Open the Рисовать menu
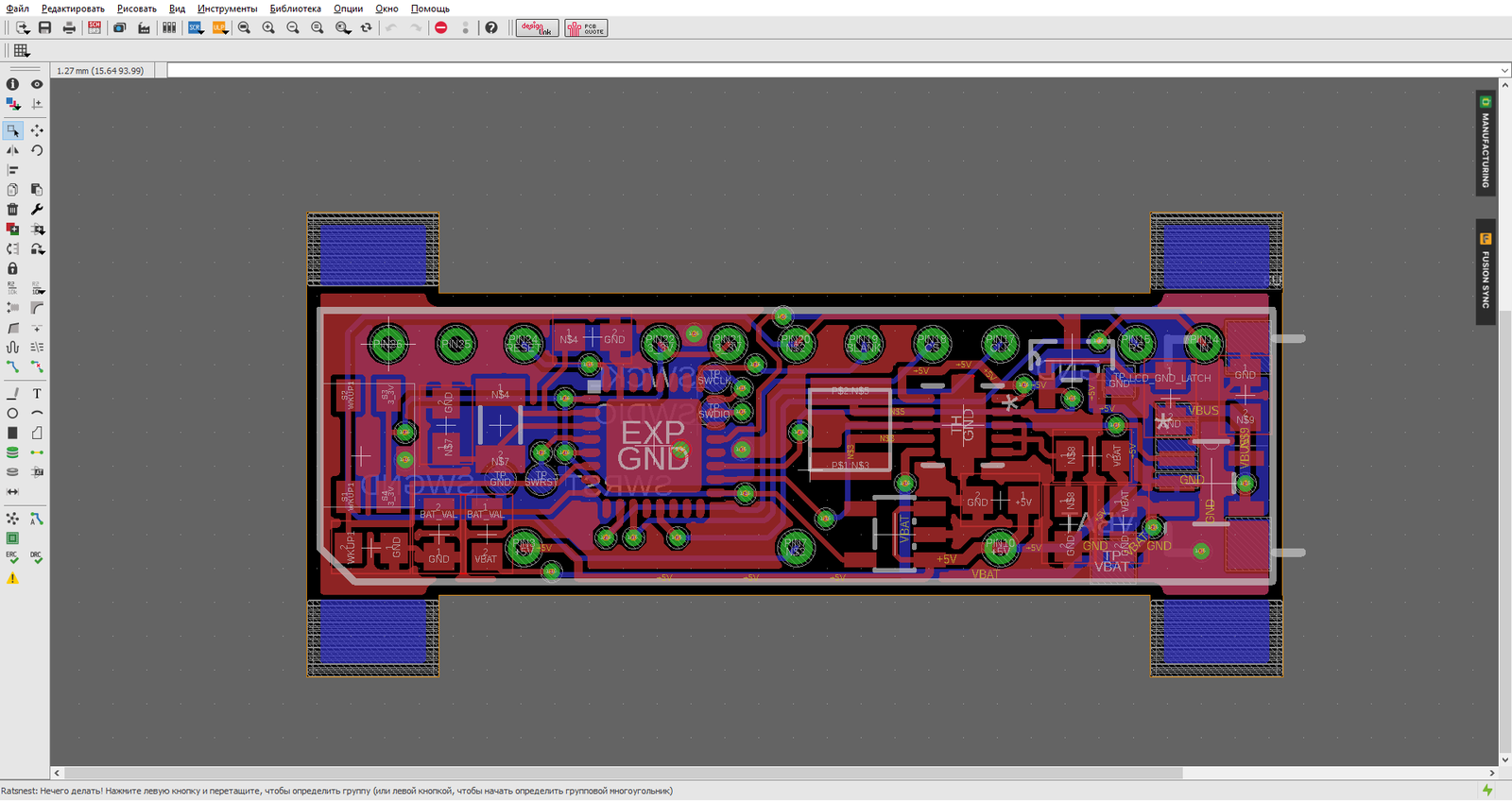The width and height of the screenshot is (1512, 801). (137, 9)
